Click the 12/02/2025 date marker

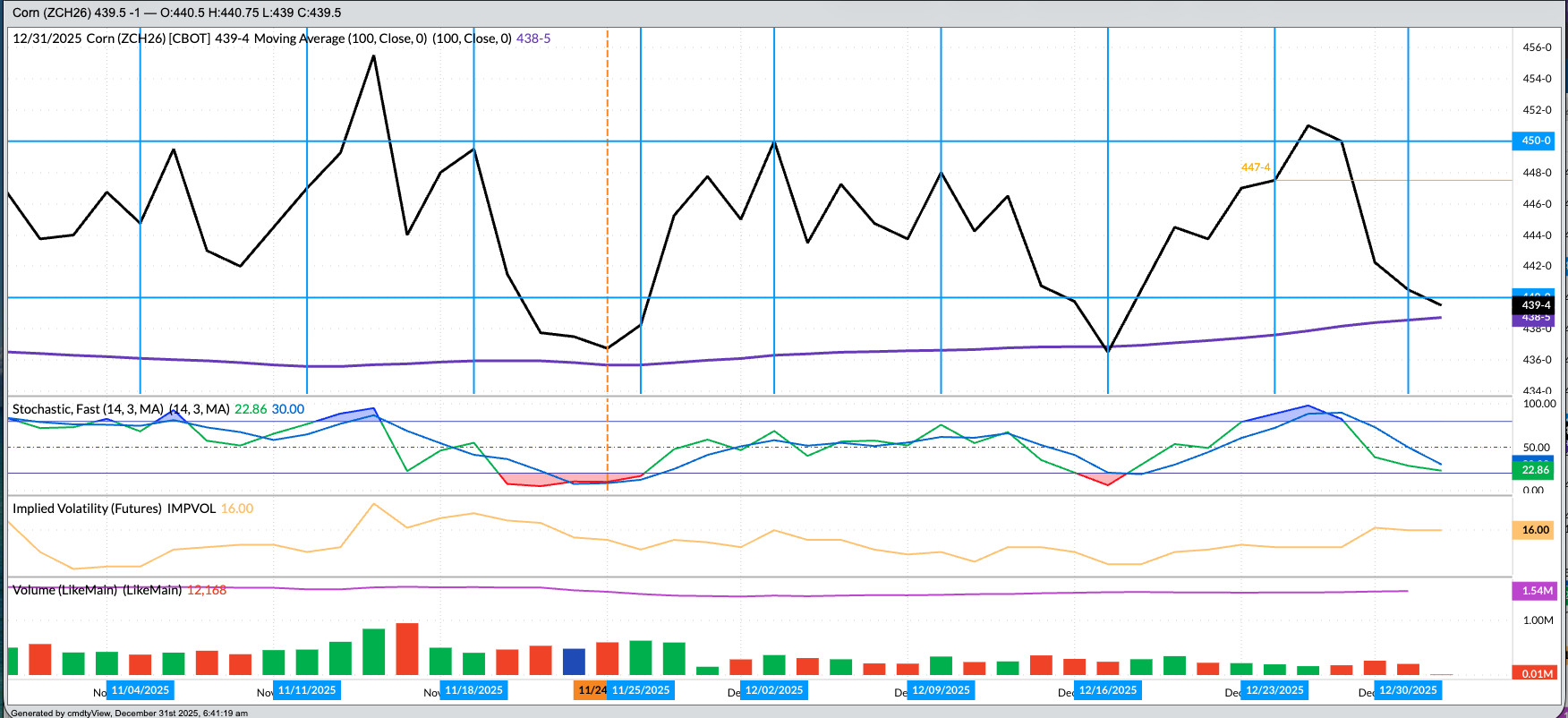point(774,690)
